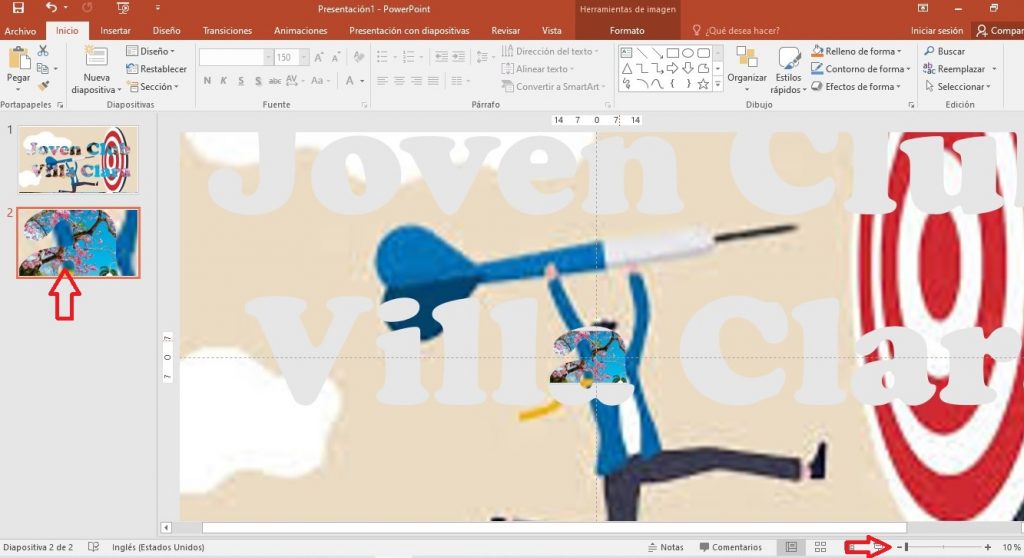Restore slide layout with Restablecer
The image size is (1024, 558).
pos(156,69)
